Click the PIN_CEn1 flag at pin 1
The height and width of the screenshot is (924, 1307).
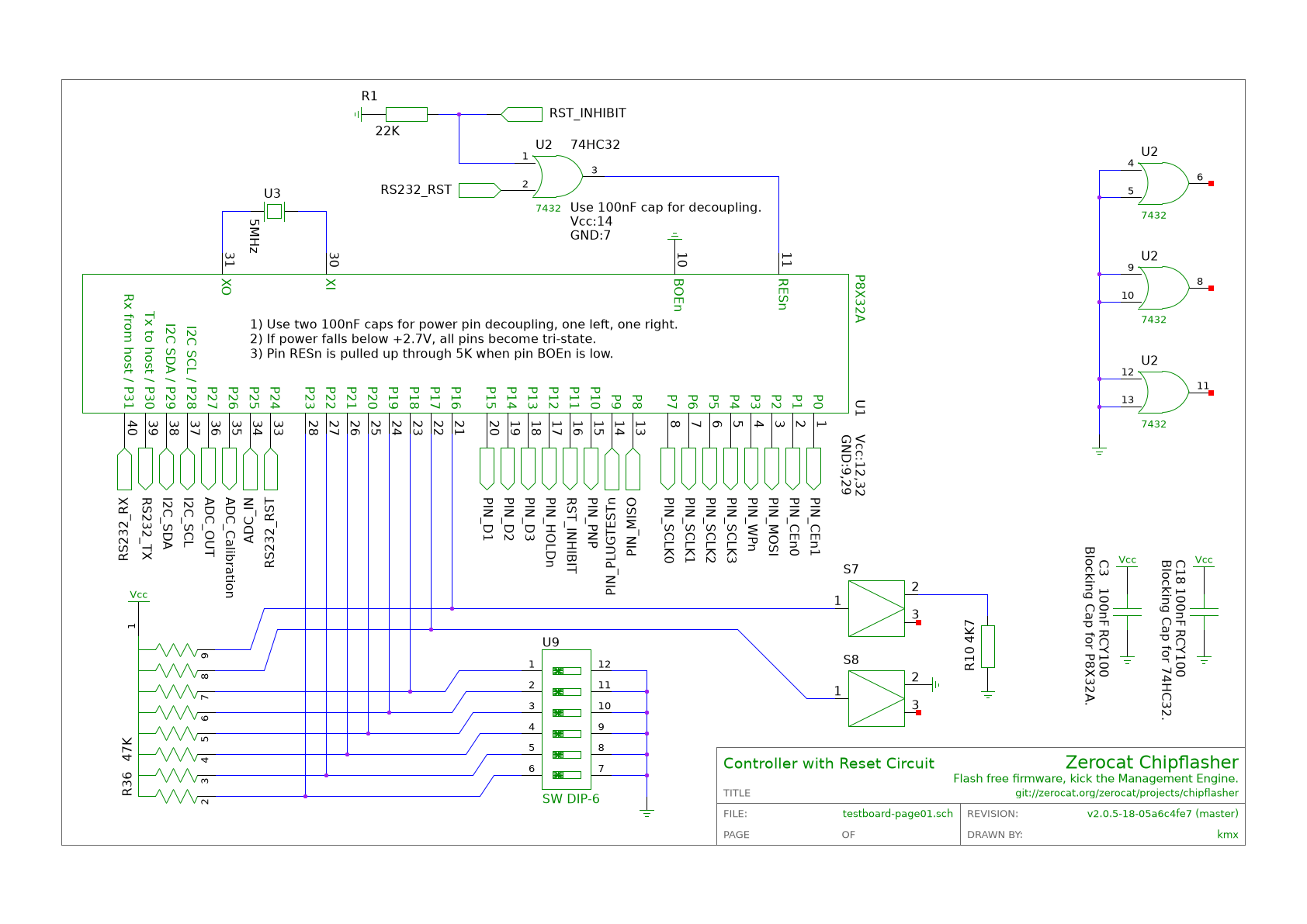[813, 469]
